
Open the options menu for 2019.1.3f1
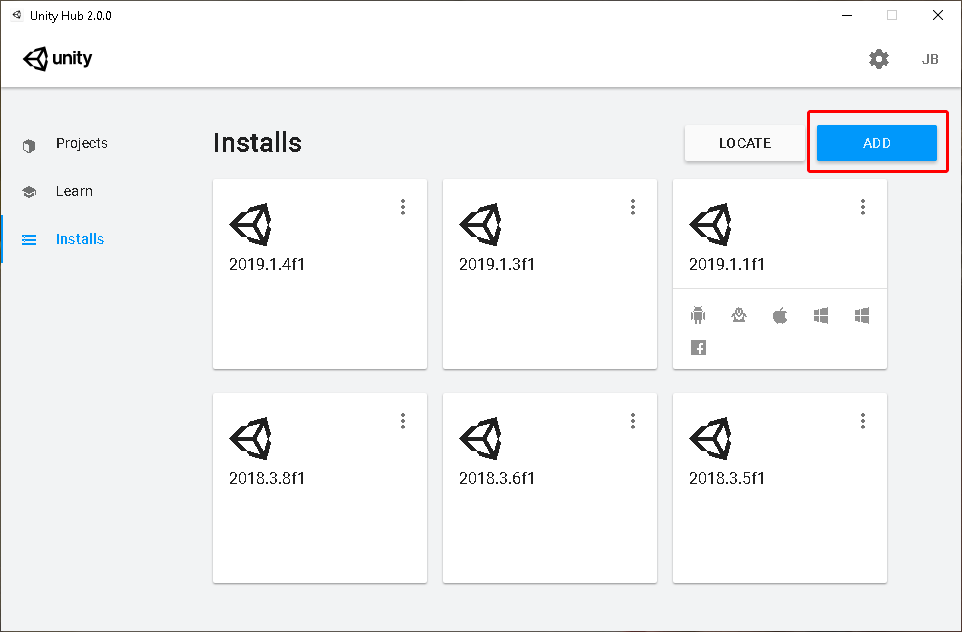pos(633,207)
